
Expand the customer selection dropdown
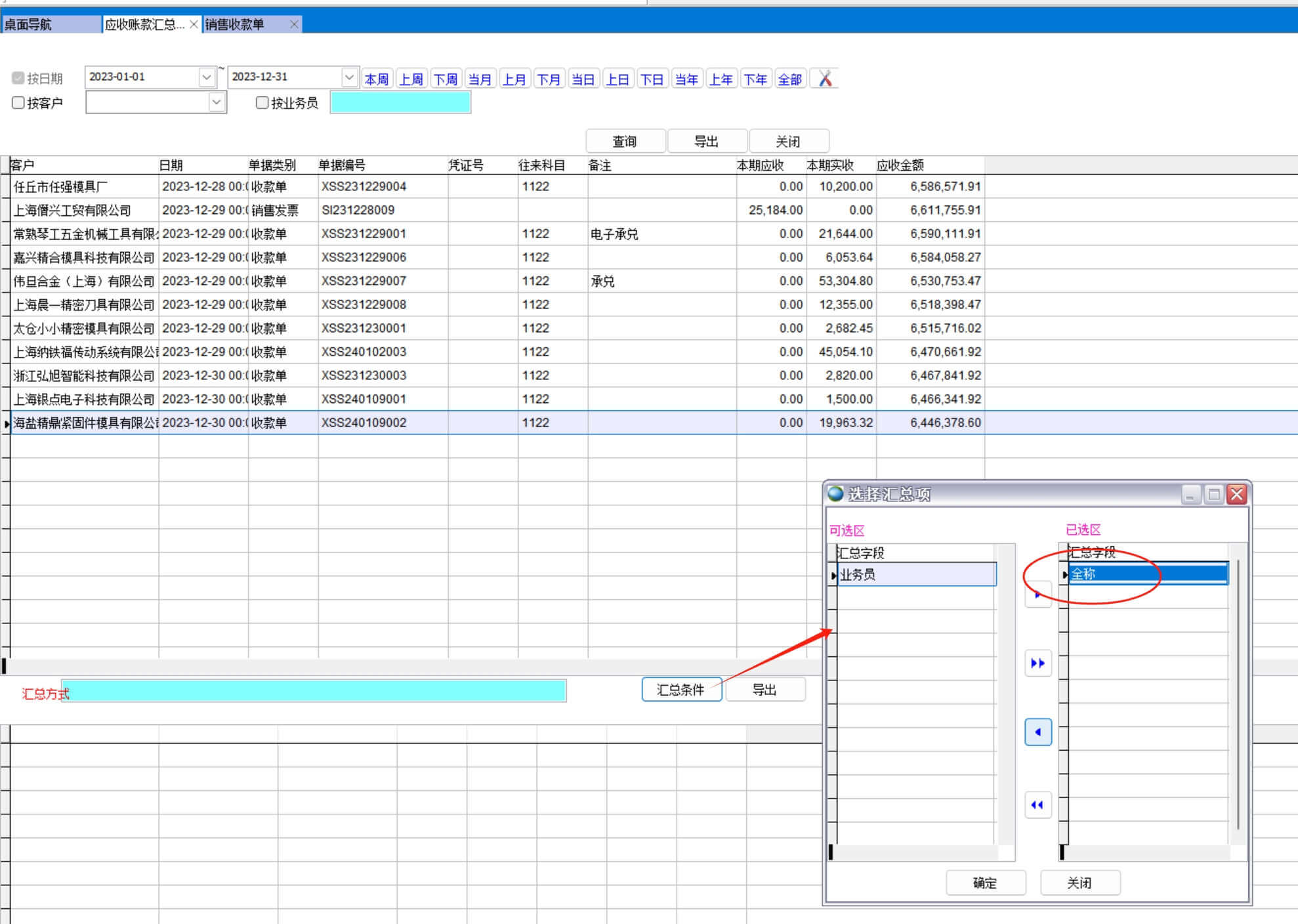[217, 102]
